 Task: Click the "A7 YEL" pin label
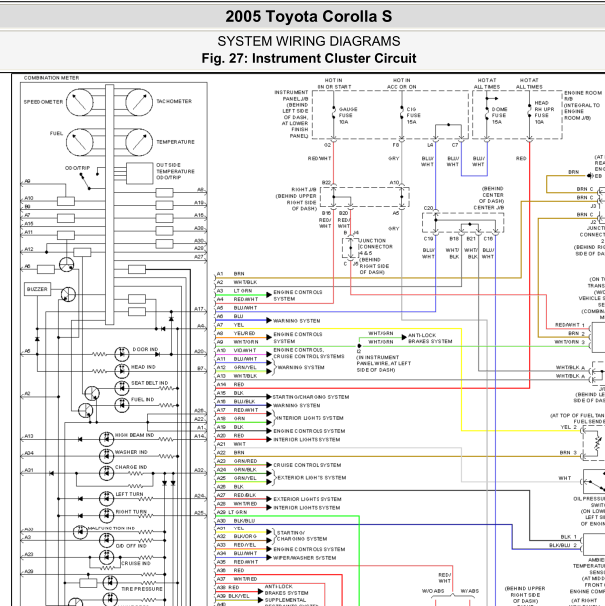coord(230,325)
